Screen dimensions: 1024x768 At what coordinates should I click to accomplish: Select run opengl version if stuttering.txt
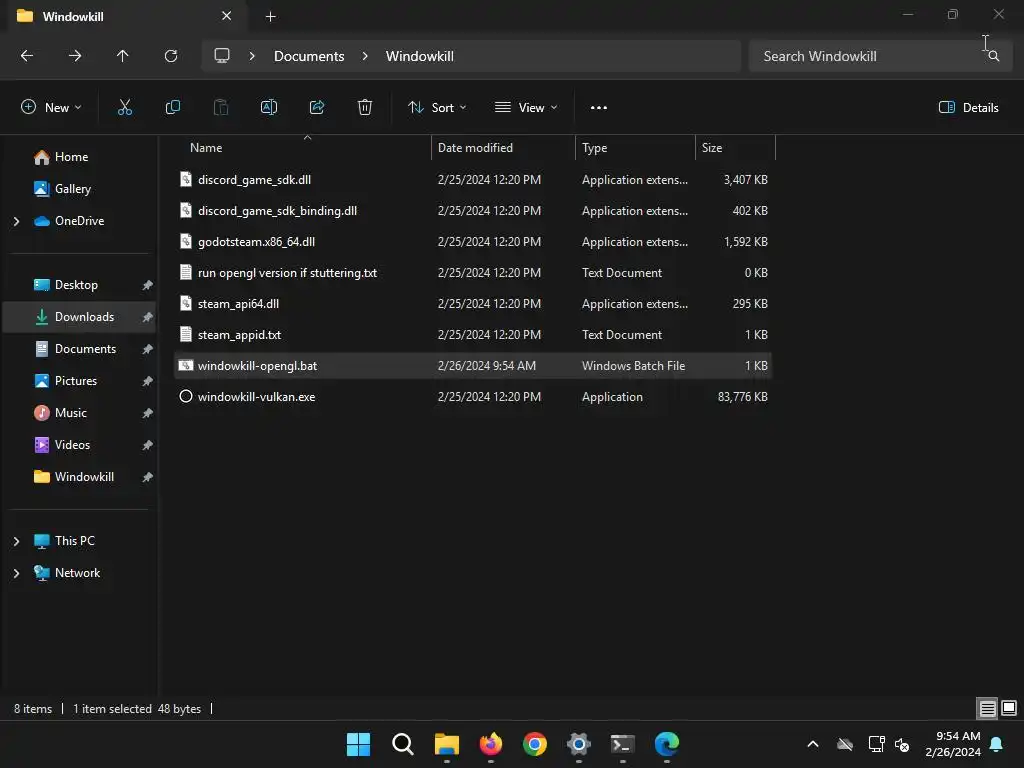[473, 272]
